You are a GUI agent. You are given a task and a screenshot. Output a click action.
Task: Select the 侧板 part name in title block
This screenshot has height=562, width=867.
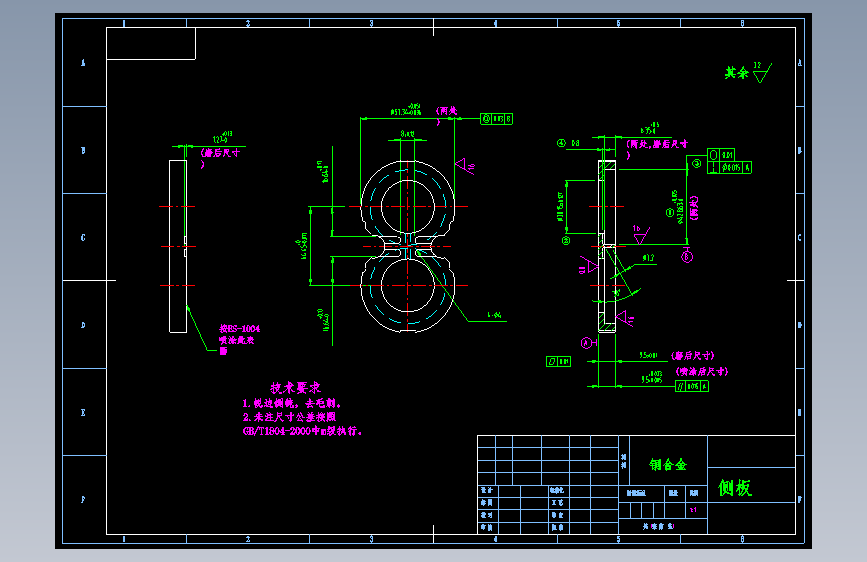pos(734,488)
